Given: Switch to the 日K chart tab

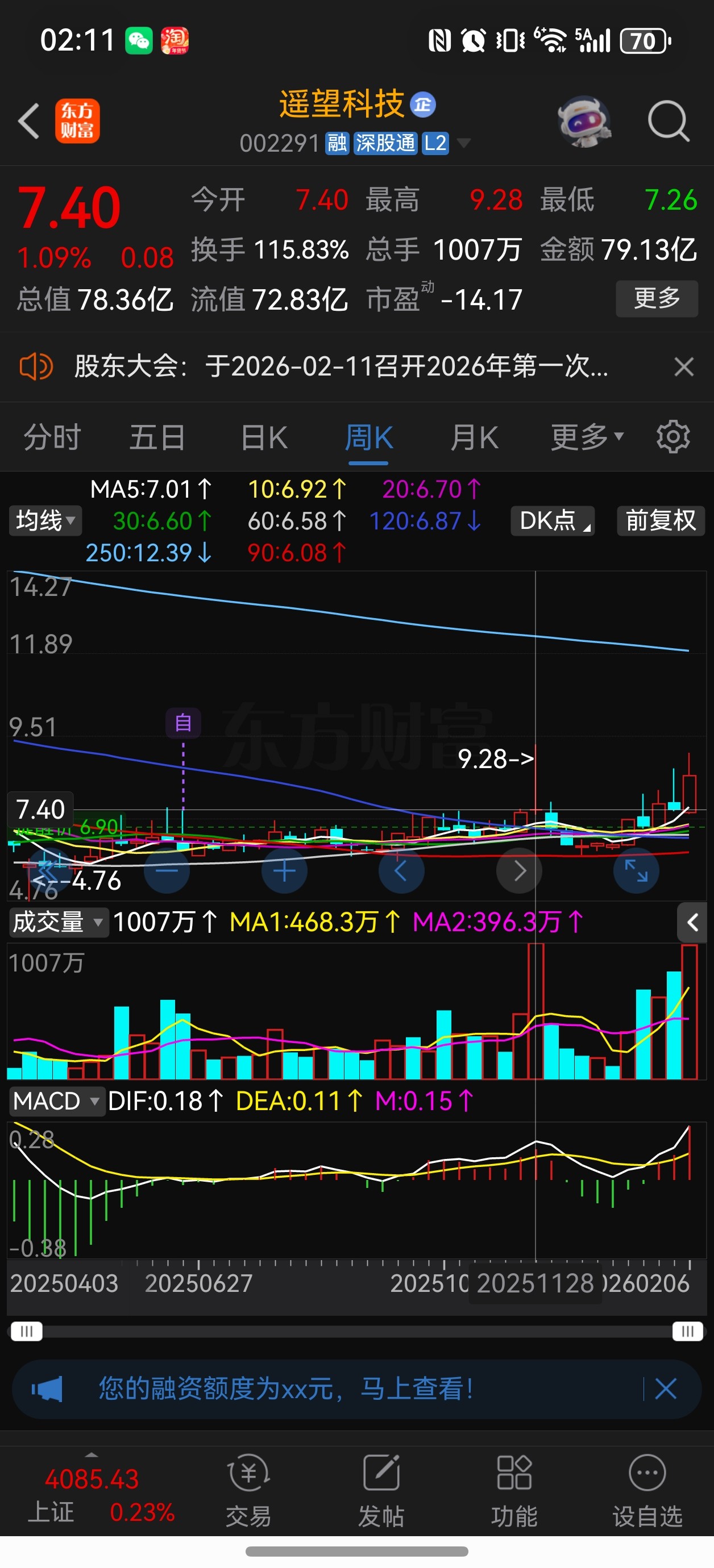Looking at the screenshot, I should [x=264, y=437].
